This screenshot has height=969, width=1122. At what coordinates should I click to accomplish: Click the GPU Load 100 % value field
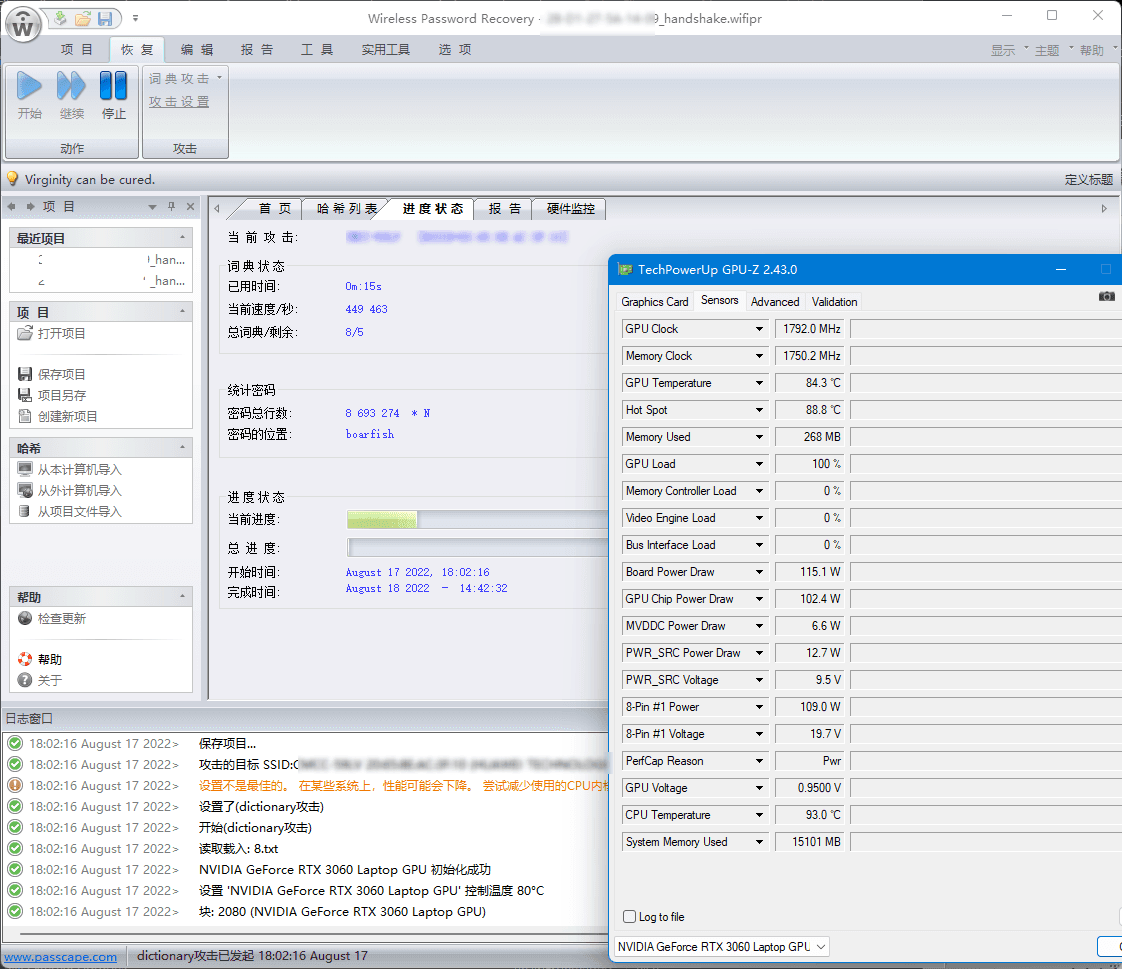tap(809, 464)
